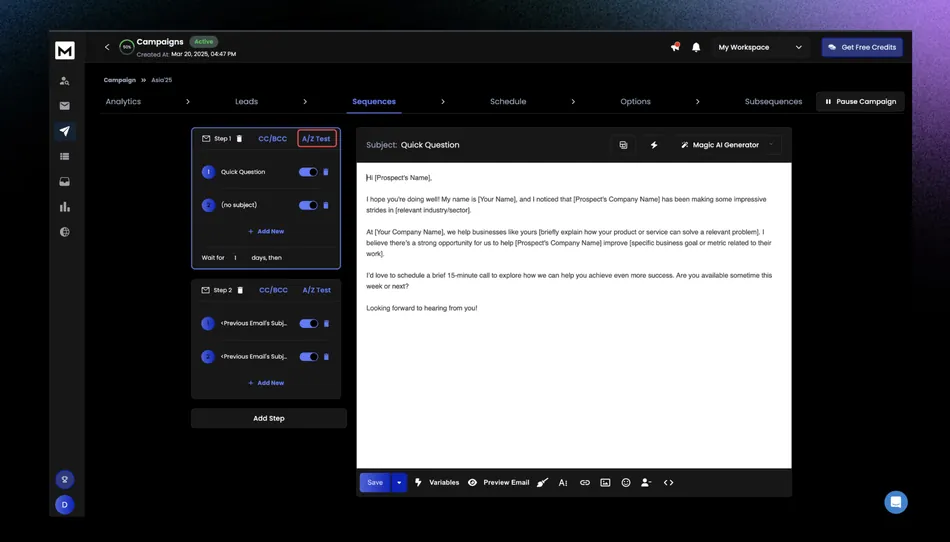Screen dimensions: 950x542
Task: Select the Quick Question variant row
Action: pos(266,172)
